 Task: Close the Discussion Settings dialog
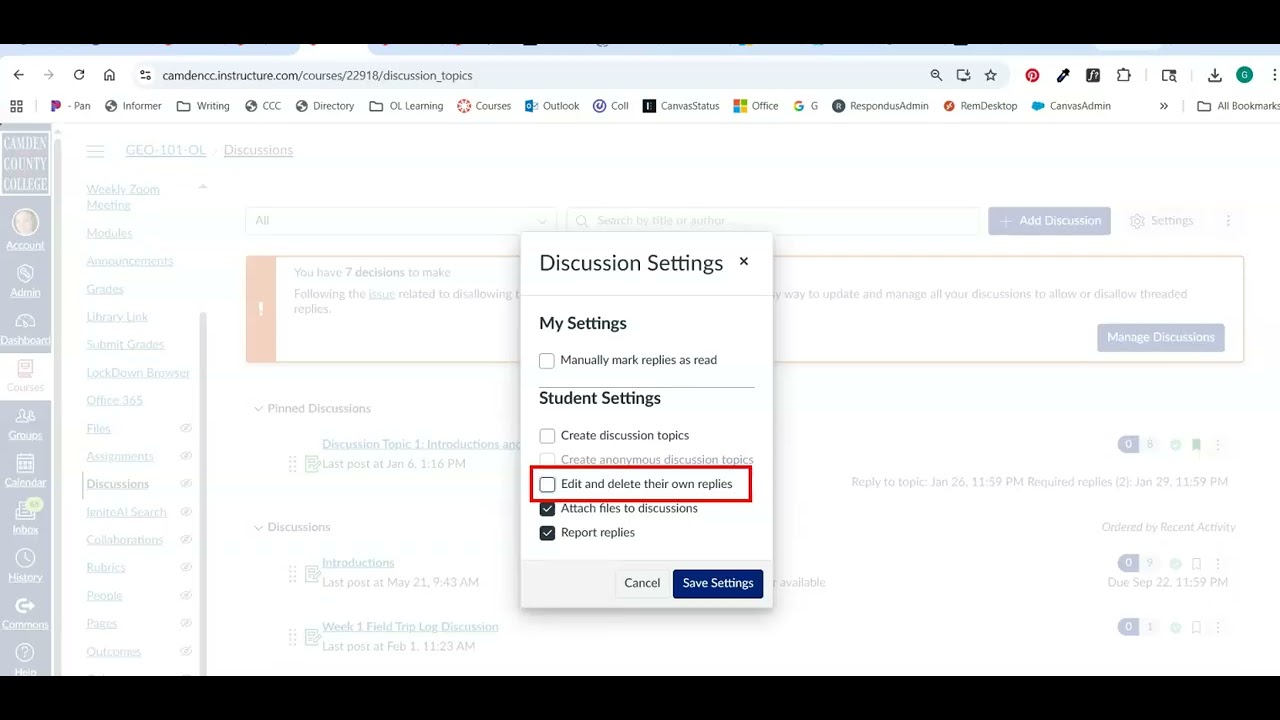743,261
